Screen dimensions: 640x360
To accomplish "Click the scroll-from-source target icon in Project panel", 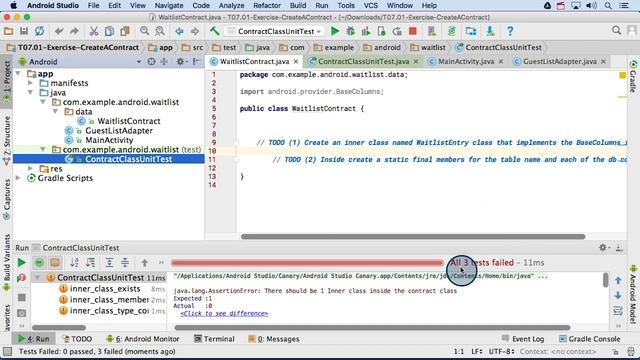I will pos(151,62).
